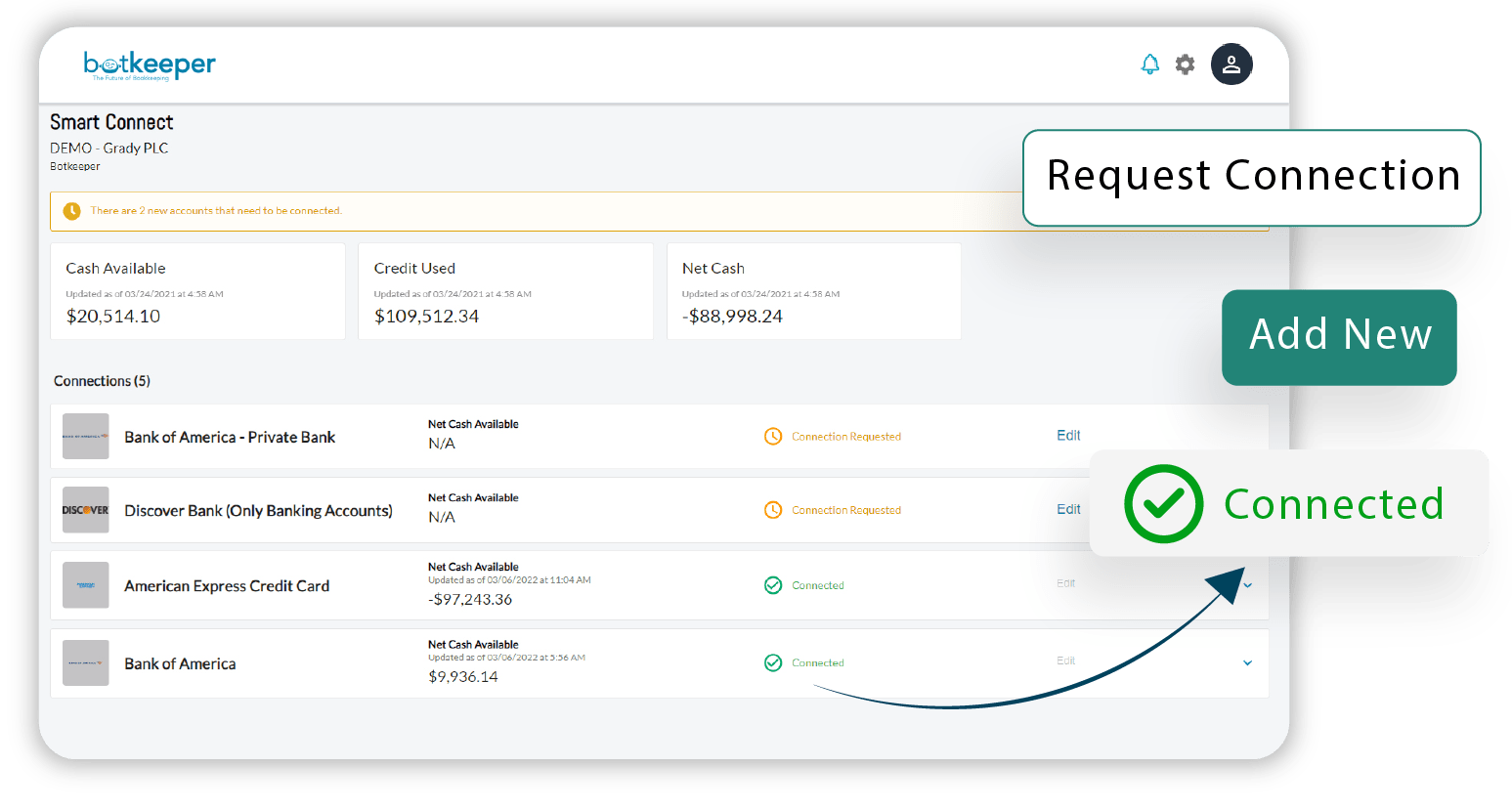Edit the Discover Bank connection

[x=1068, y=509]
